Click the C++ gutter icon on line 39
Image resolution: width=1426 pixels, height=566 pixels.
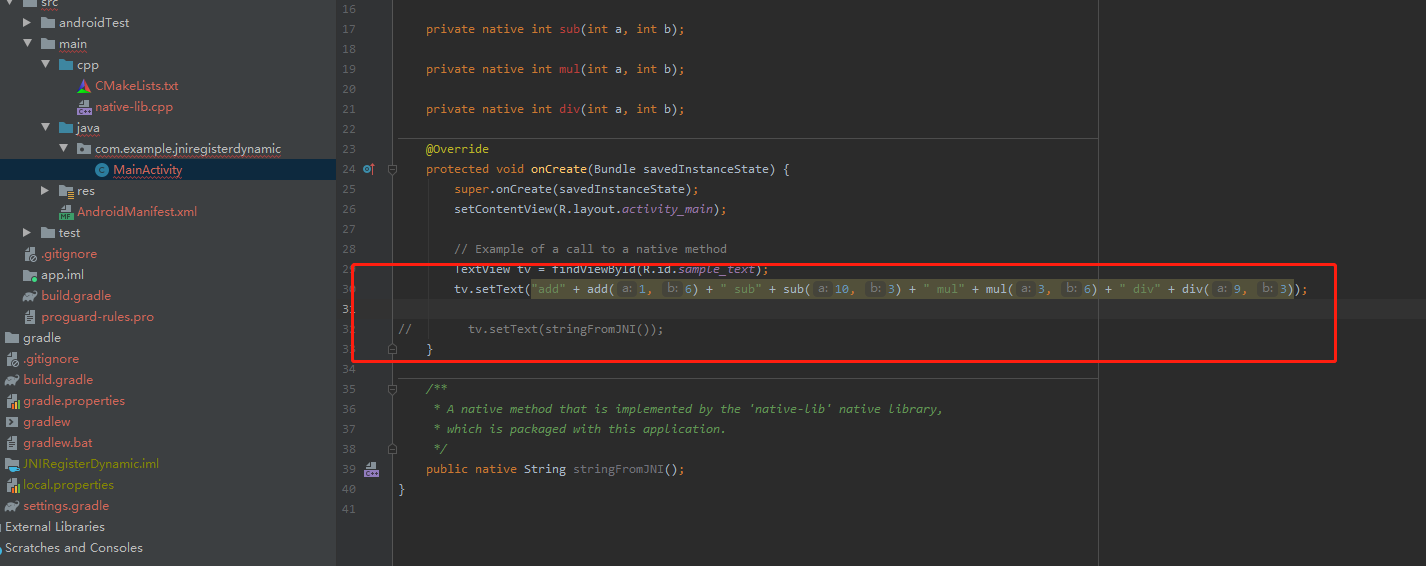pos(371,470)
